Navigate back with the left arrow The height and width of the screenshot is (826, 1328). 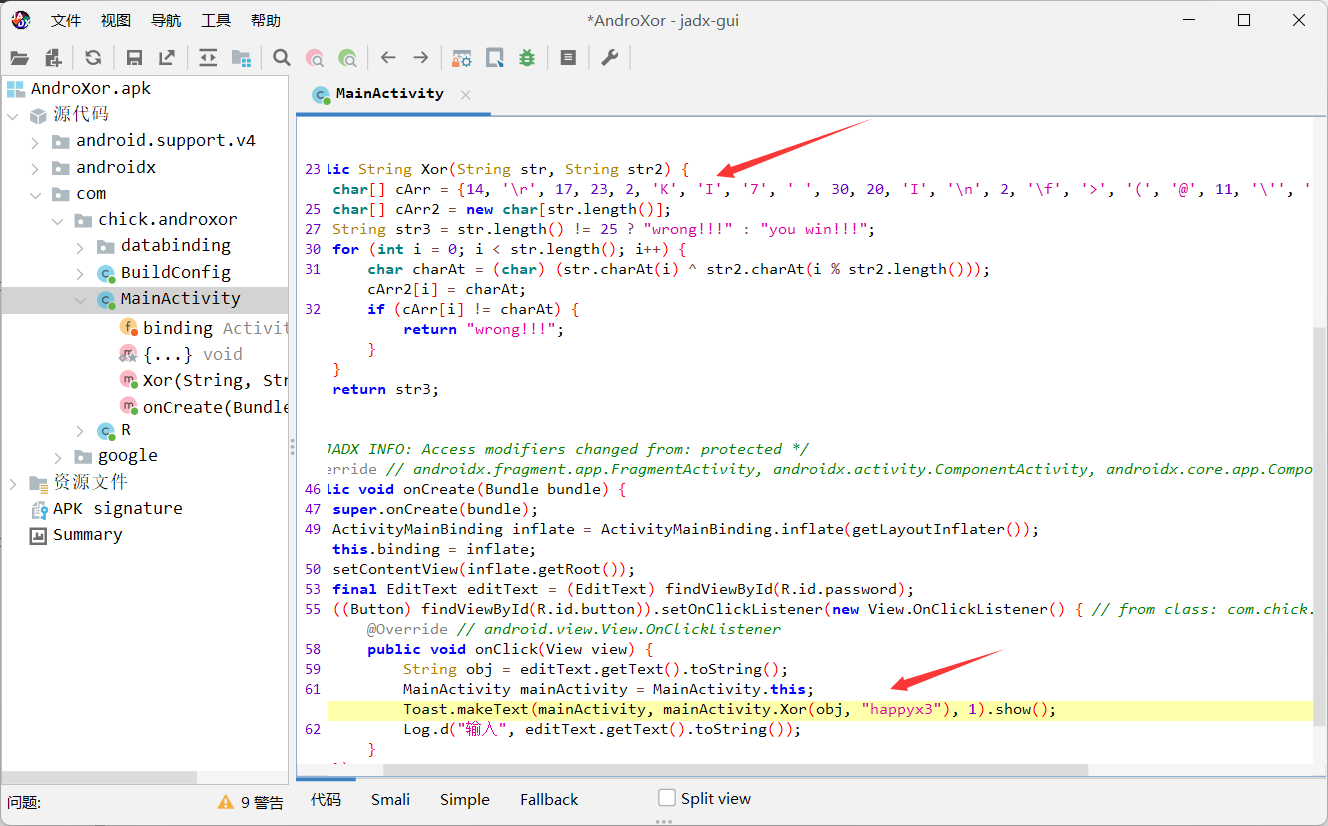coord(388,58)
